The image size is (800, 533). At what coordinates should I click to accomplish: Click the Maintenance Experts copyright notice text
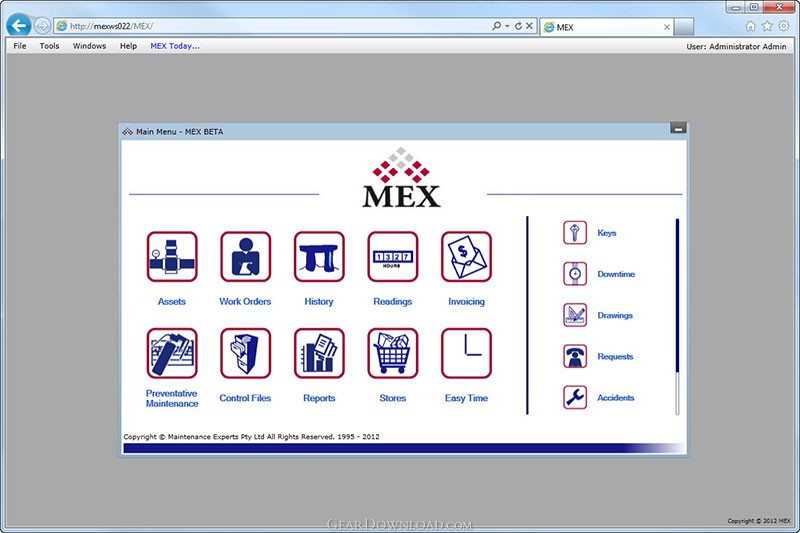251,437
